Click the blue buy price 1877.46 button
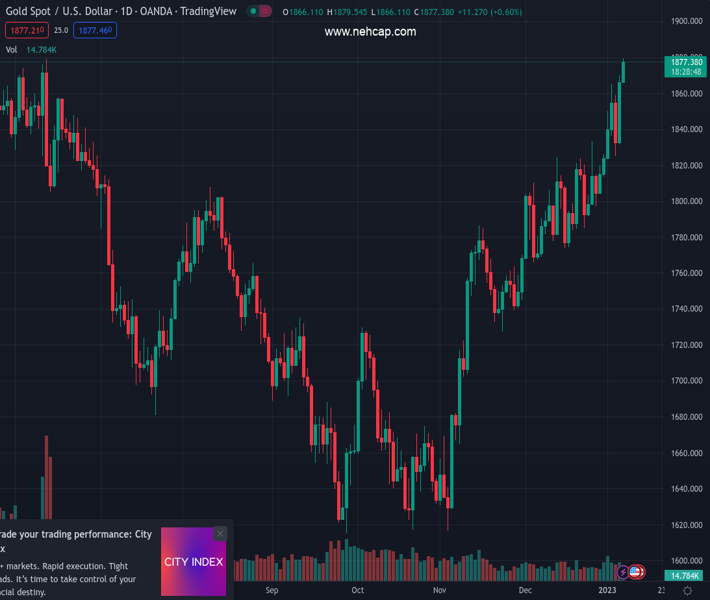 [95, 31]
